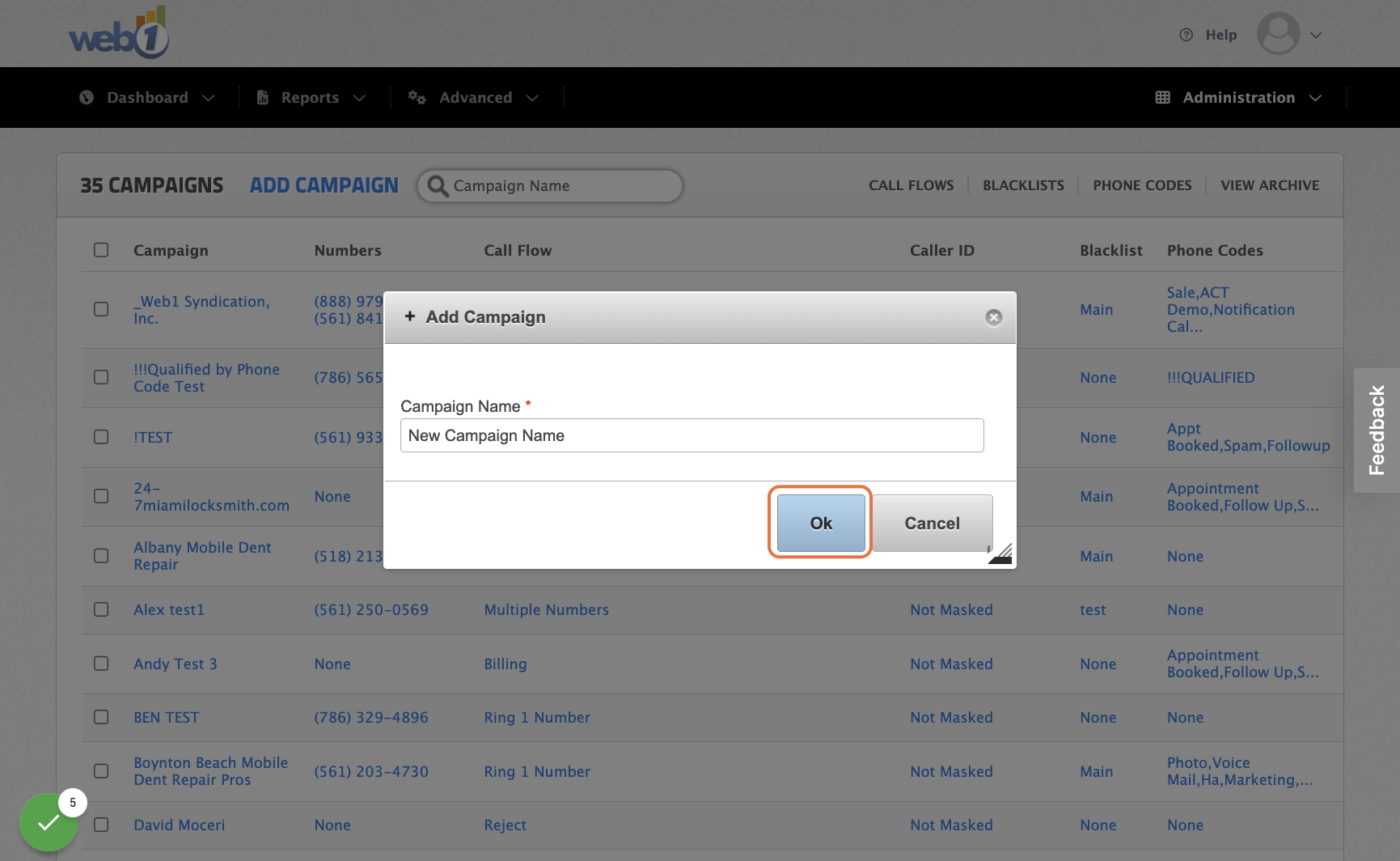Open the Boynton Beach Mobile Dent Repair Pros campaign
The width and height of the screenshot is (1400, 861).
(x=210, y=771)
